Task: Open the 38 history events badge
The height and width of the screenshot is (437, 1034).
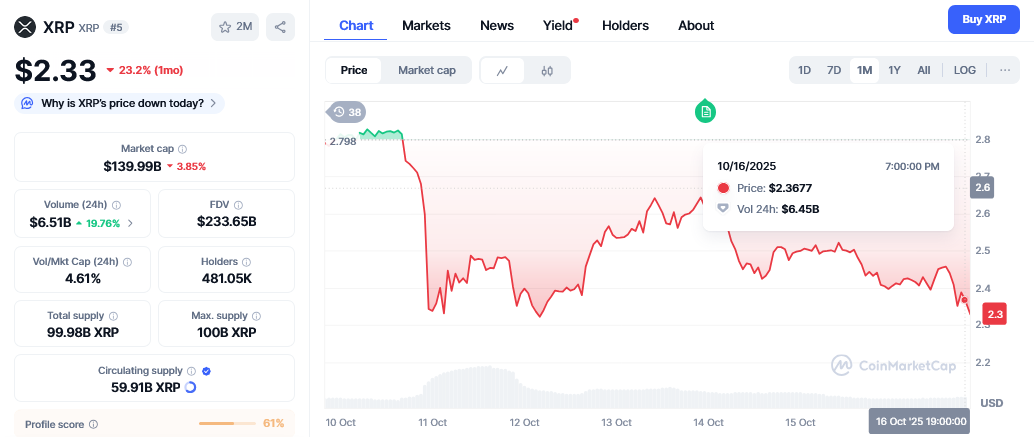Action: tap(347, 112)
